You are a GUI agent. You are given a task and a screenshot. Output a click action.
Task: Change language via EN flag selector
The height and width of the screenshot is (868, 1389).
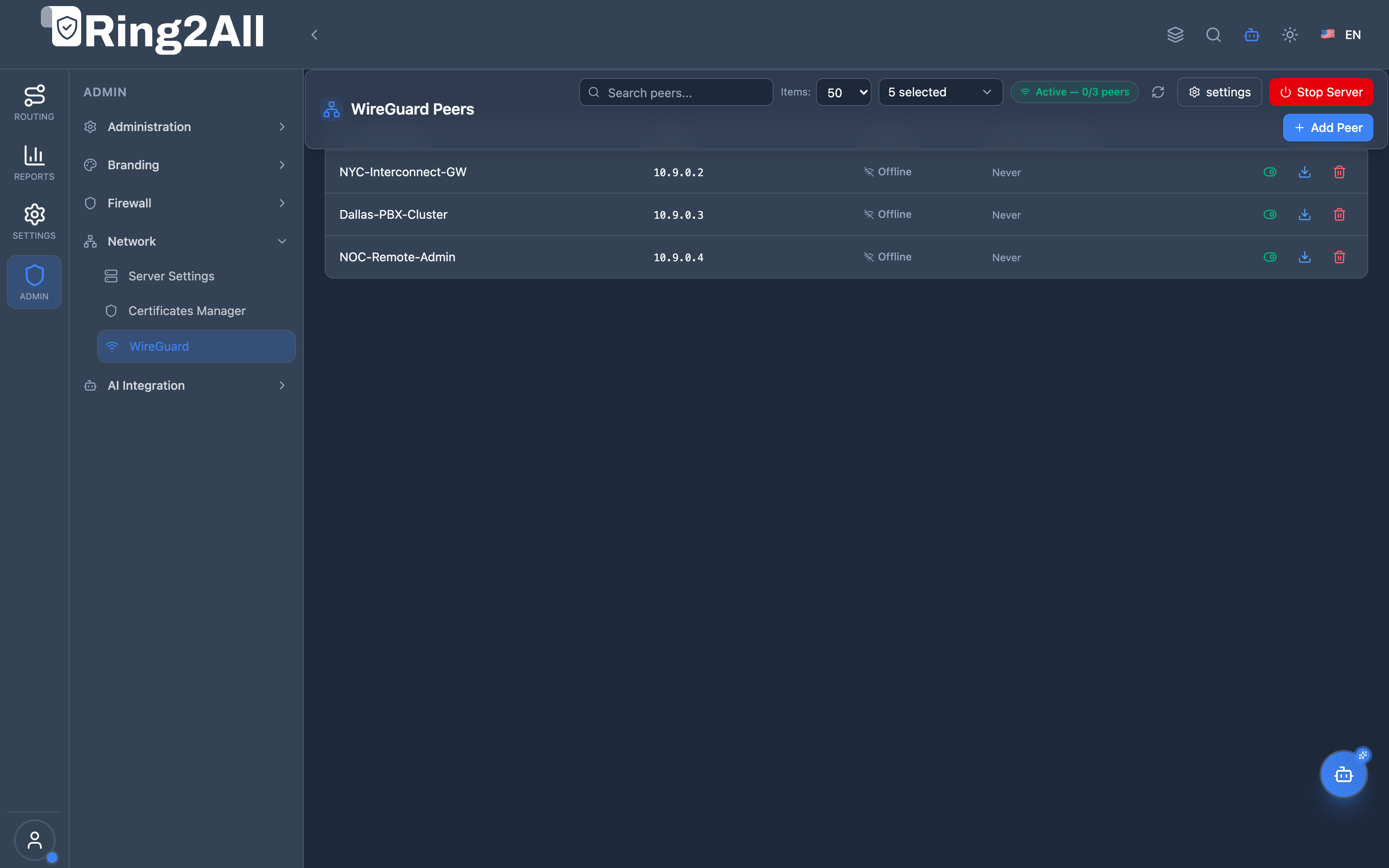[x=1341, y=35]
